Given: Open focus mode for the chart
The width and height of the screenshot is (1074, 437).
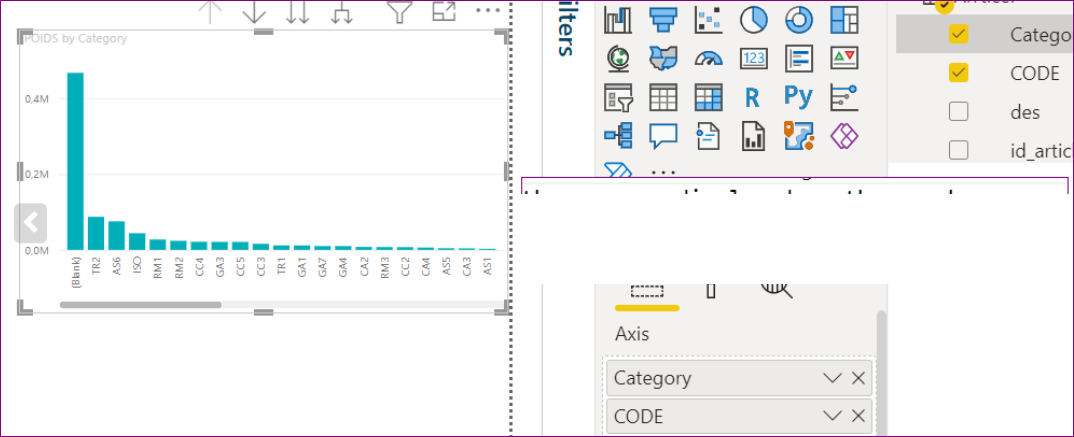Looking at the screenshot, I should (444, 10).
